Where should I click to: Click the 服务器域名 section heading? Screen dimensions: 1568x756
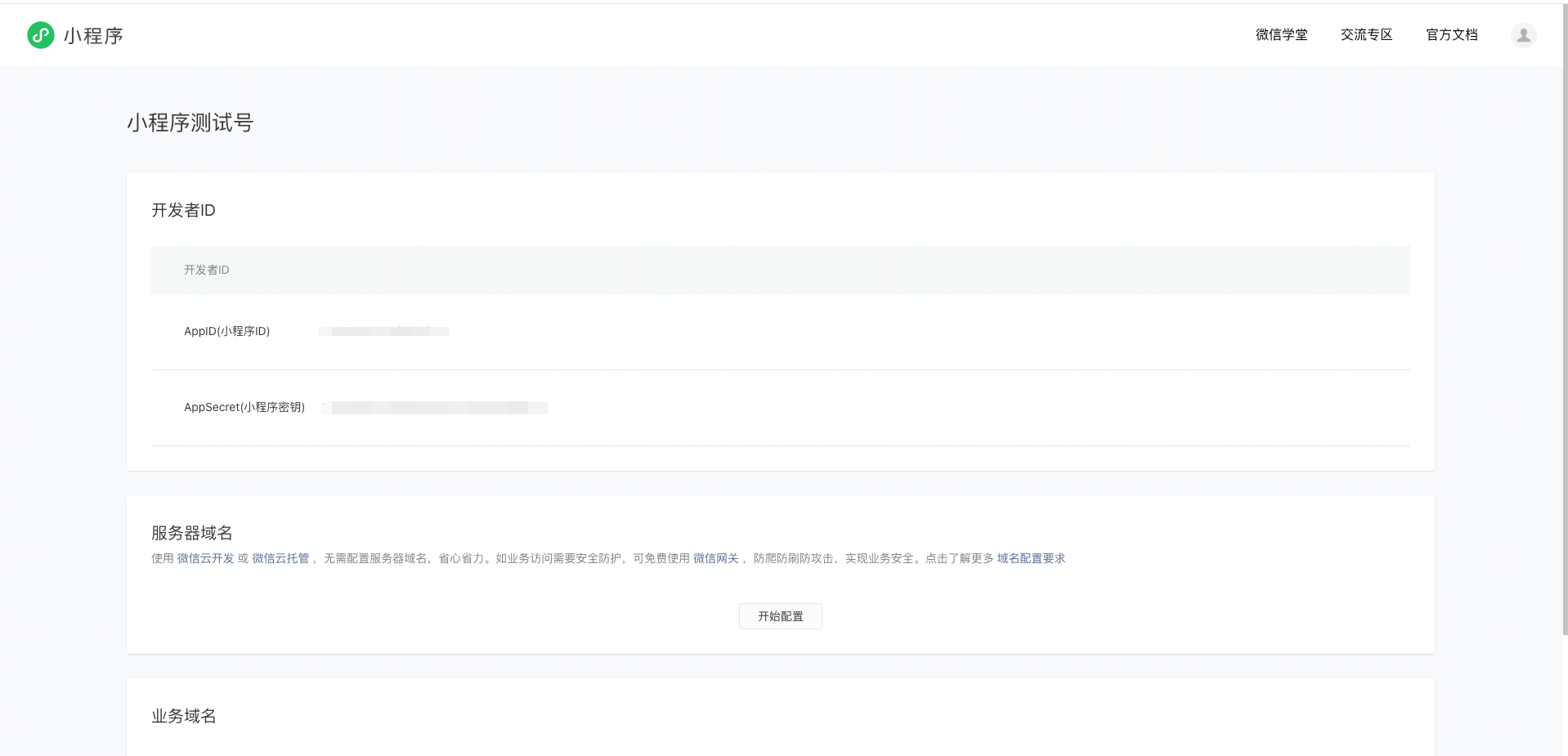coord(192,533)
